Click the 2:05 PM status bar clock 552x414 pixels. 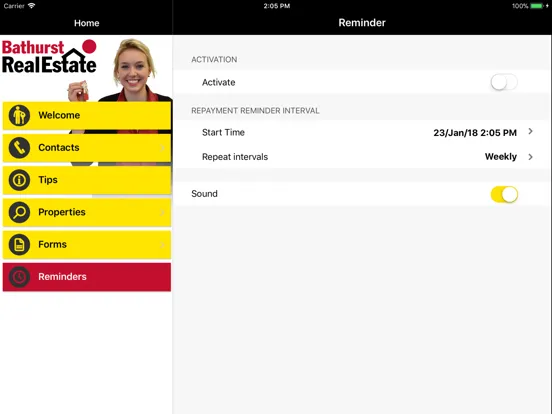pyautogui.click(x=277, y=6)
